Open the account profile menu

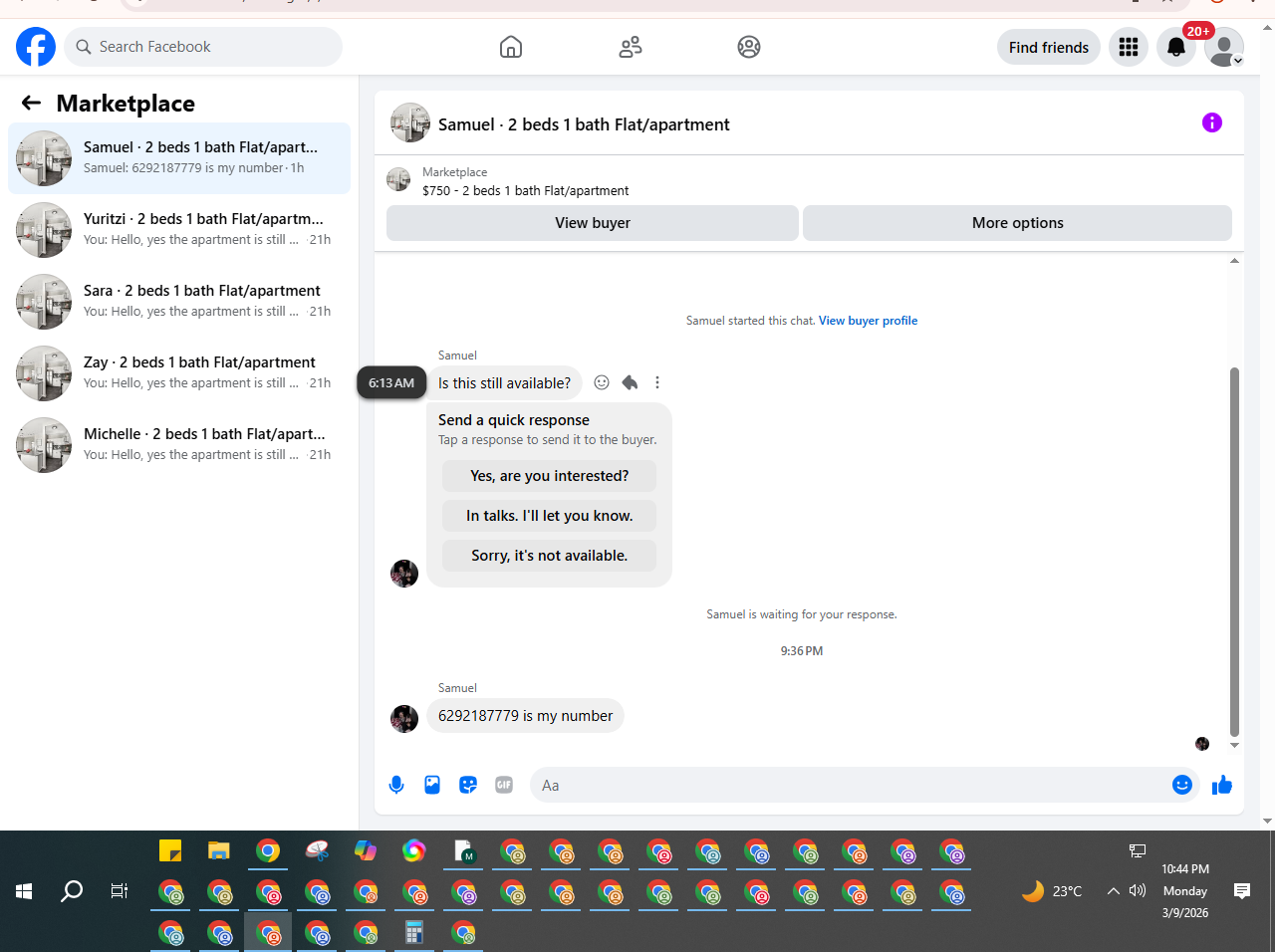(x=1224, y=47)
